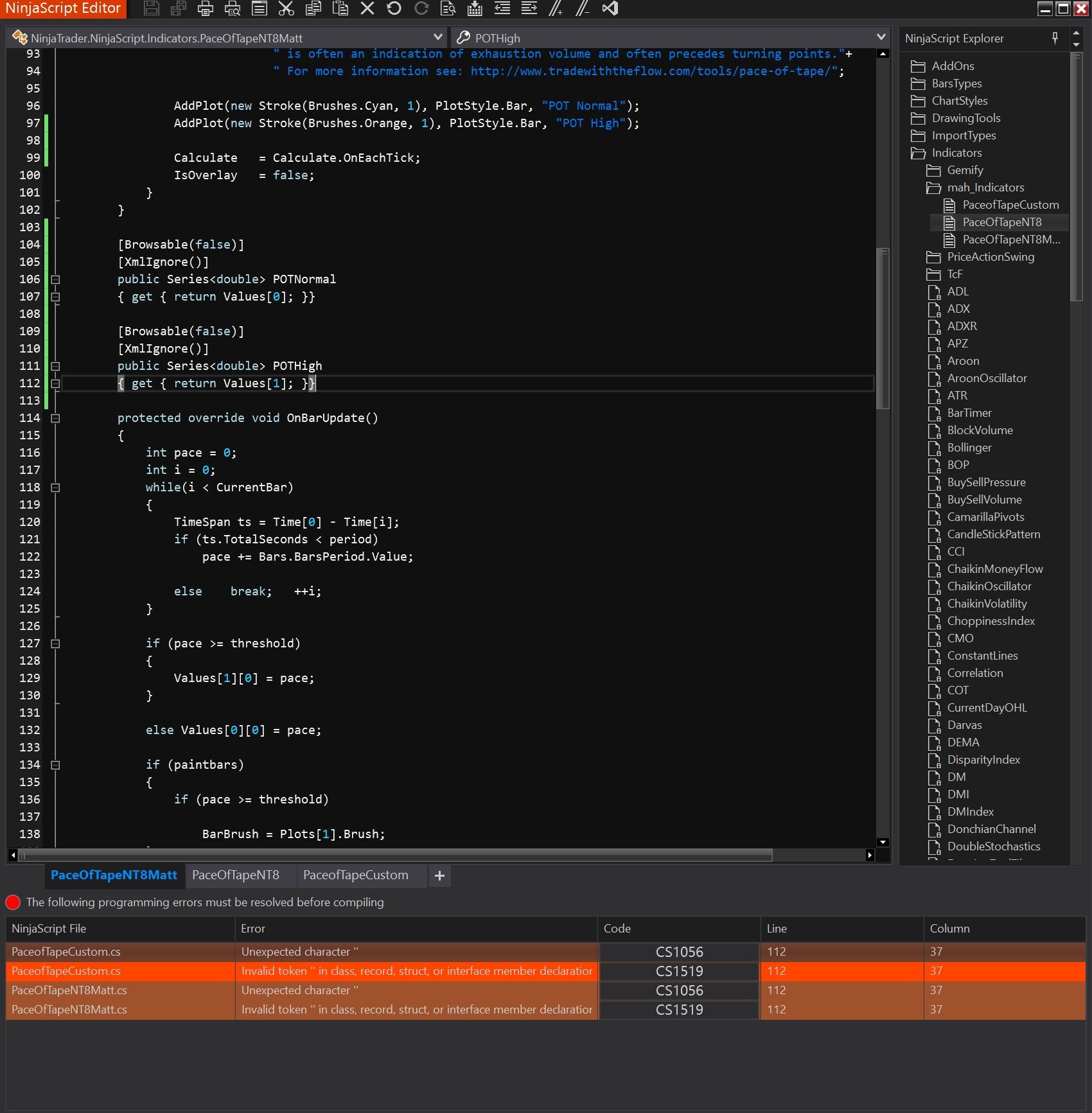Click the NinjaScript File column header
Image resolution: width=1092 pixels, height=1113 pixels.
tap(120, 929)
